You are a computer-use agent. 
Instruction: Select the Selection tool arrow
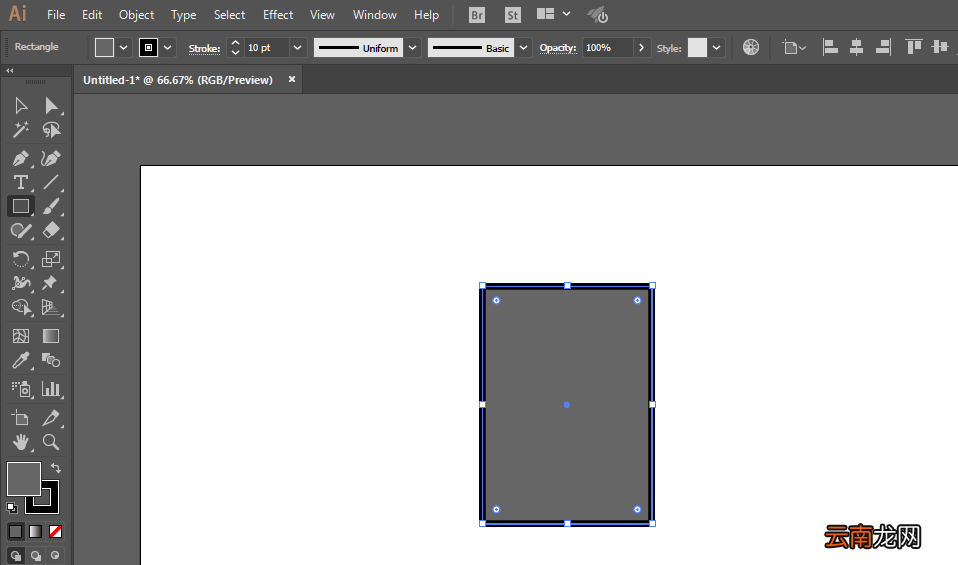(21, 106)
